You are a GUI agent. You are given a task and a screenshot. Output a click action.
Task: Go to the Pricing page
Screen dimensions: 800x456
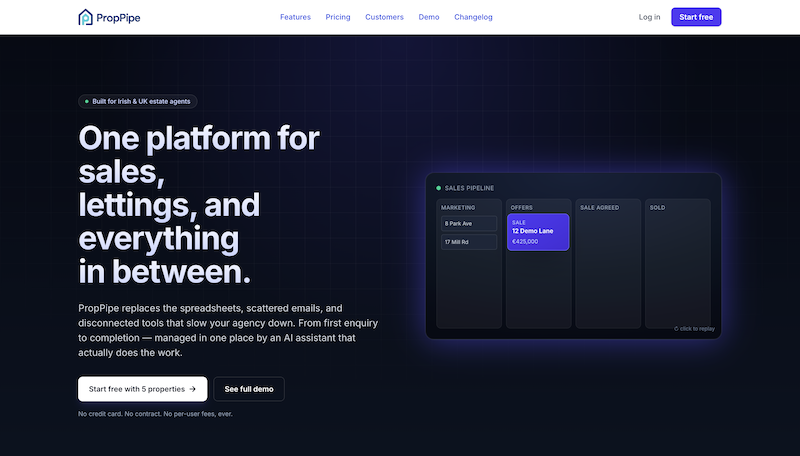pyautogui.click(x=338, y=17)
